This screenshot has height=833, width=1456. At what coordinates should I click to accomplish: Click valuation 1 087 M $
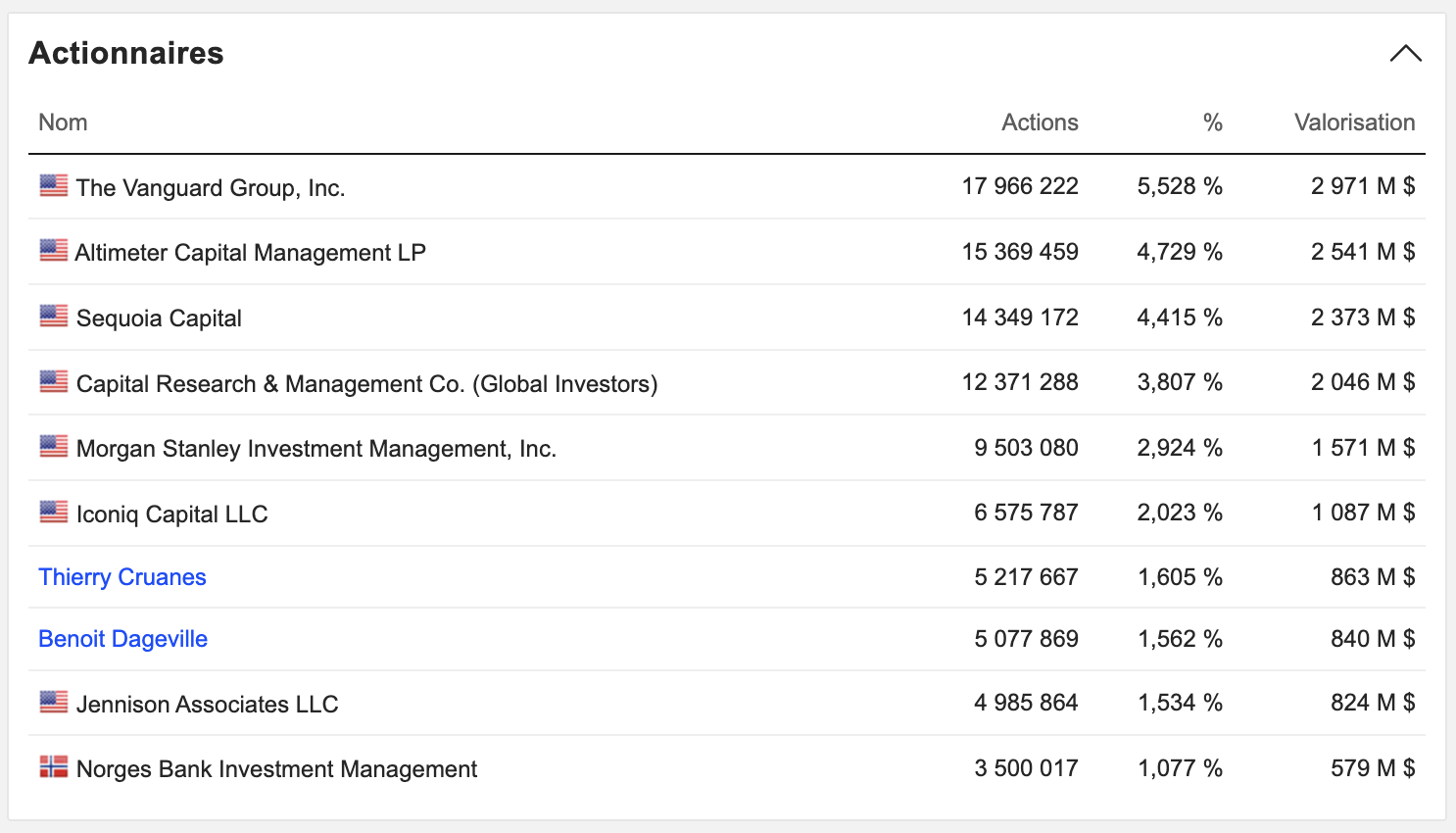(1364, 513)
